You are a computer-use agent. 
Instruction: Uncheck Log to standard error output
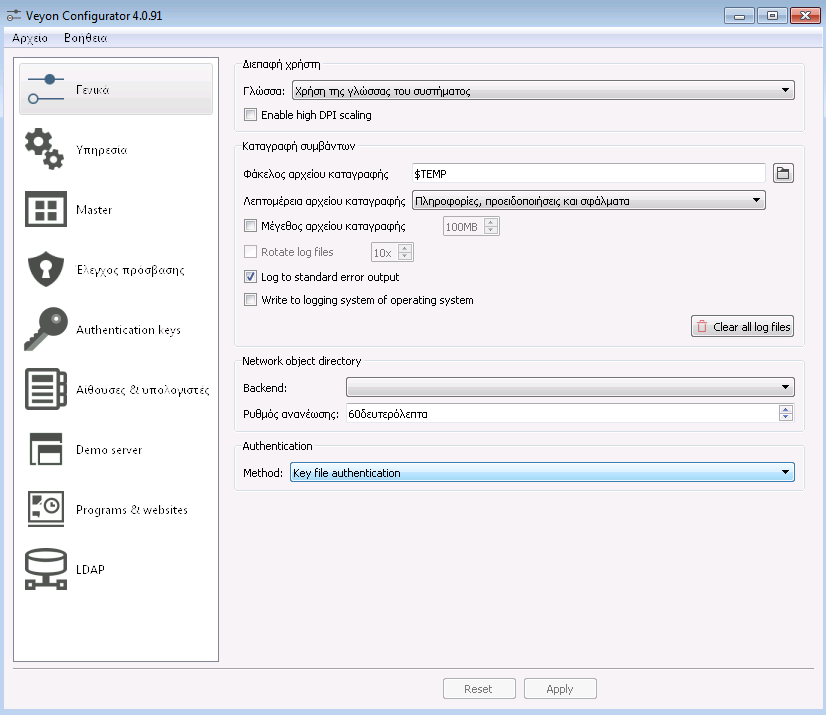[x=250, y=277]
